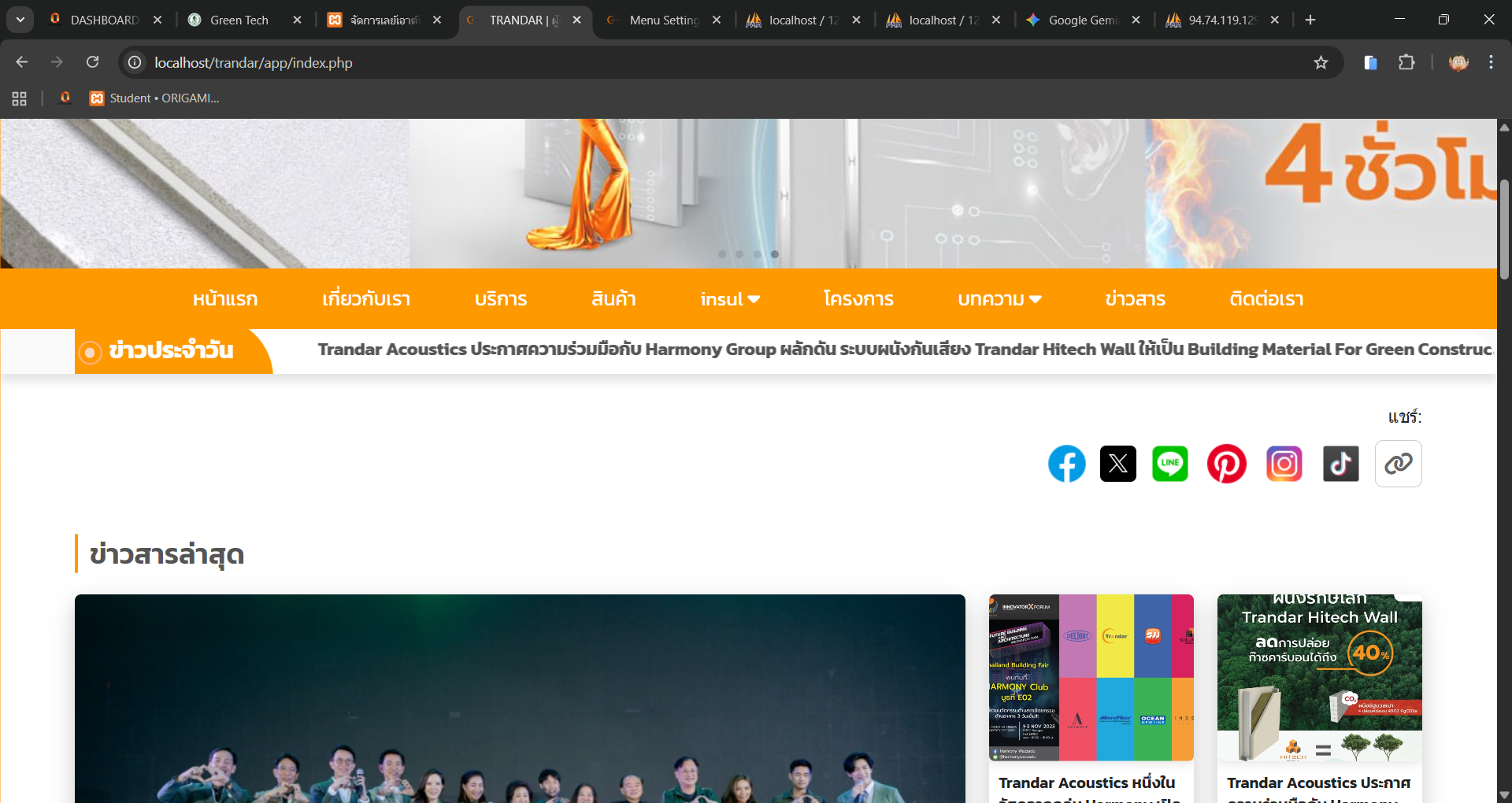Open the Trandar Hitech Wall news thumbnail

coord(1319,677)
